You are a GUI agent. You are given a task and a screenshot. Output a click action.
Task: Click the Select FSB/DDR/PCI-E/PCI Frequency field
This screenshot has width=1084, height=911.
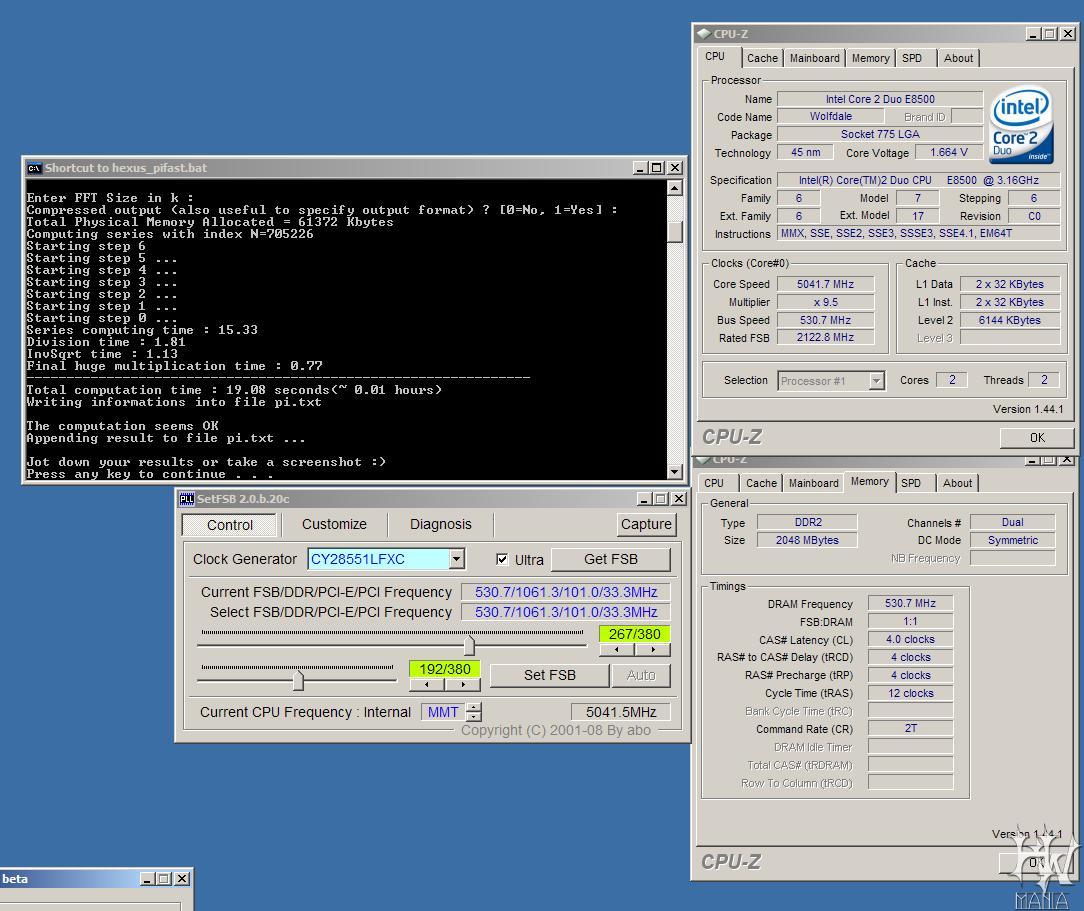coord(566,612)
